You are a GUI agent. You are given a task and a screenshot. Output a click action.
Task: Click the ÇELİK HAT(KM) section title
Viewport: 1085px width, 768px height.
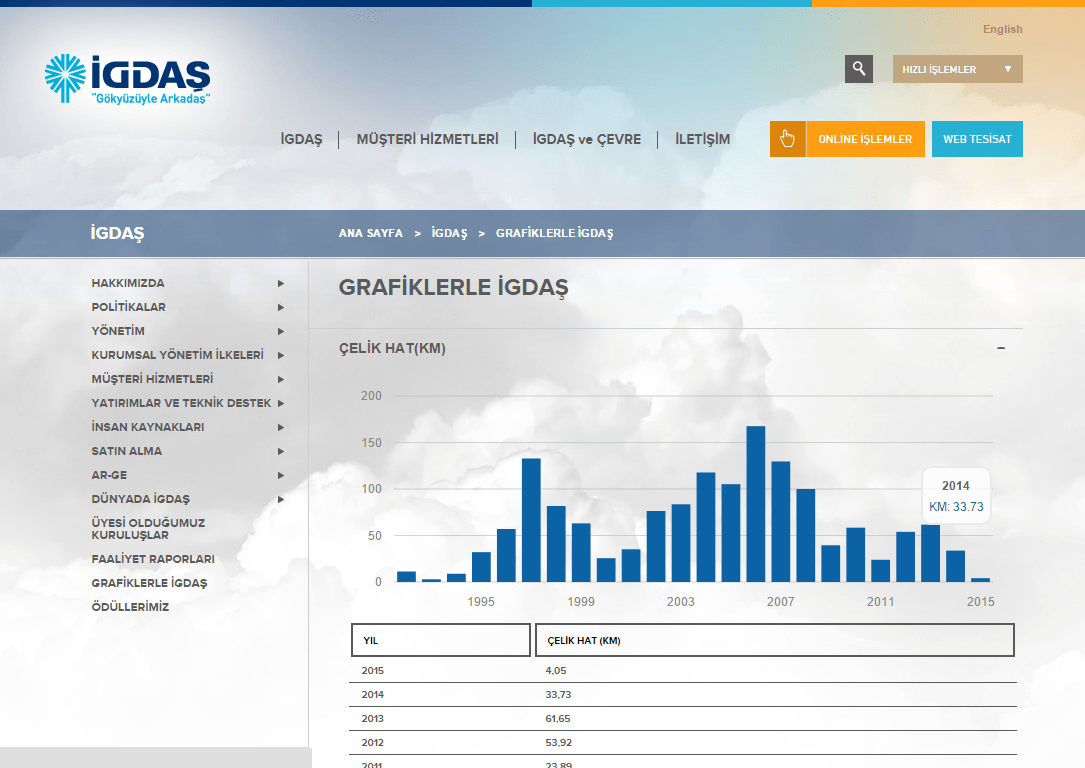[x=392, y=348]
